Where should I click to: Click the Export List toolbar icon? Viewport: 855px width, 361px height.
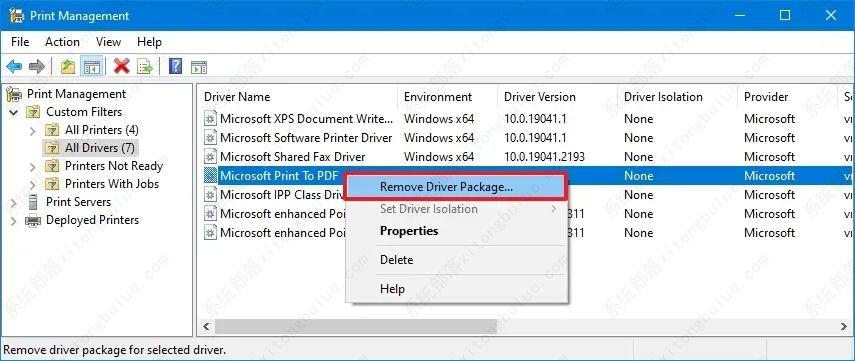click(x=145, y=67)
